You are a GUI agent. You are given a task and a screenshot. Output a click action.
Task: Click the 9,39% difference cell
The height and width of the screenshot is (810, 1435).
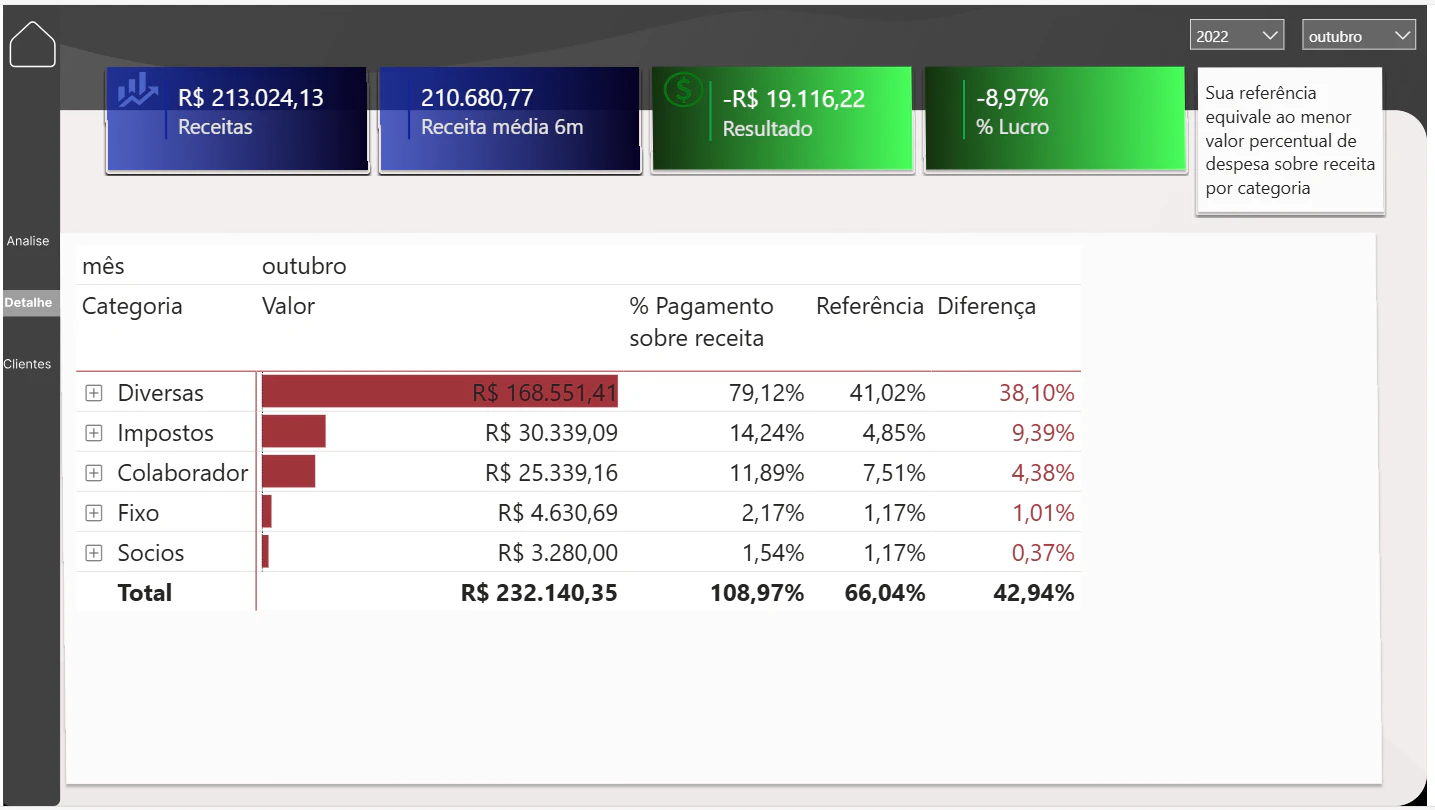click(x=1043, y=433)
